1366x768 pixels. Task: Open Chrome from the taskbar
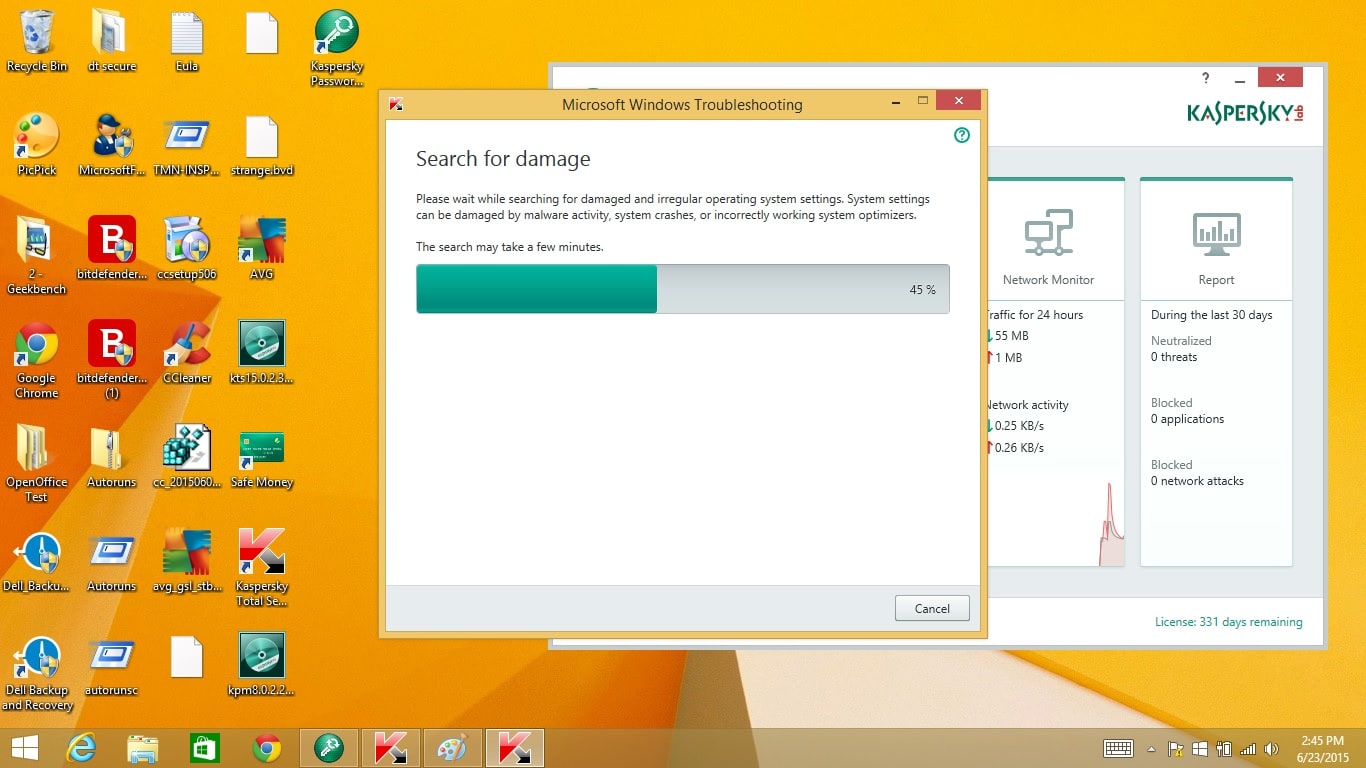click(x=266, y=748)
